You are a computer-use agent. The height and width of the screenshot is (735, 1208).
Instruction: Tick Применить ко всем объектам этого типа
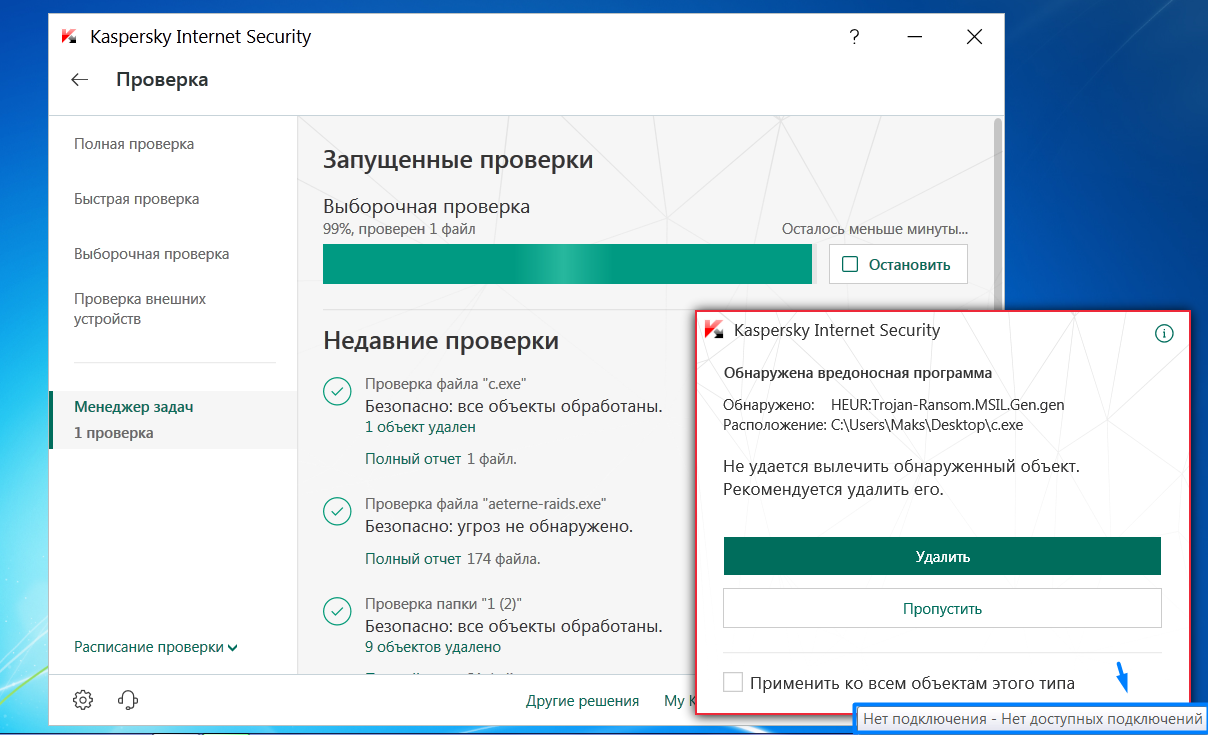[x=733, y=682]
